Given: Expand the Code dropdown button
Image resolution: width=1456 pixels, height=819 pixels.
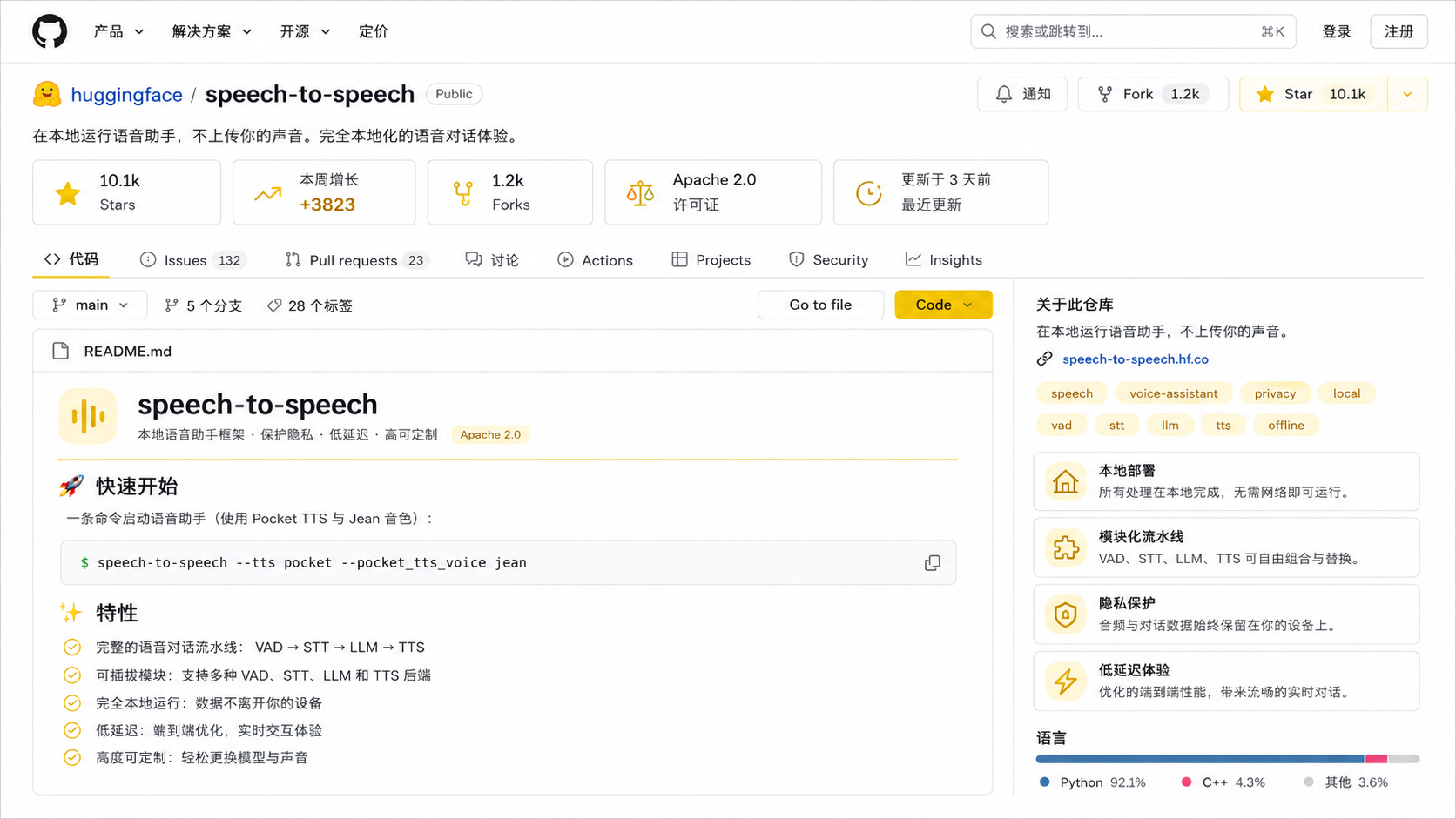Looking at the screenshot, I should click(x=943, y=305).
